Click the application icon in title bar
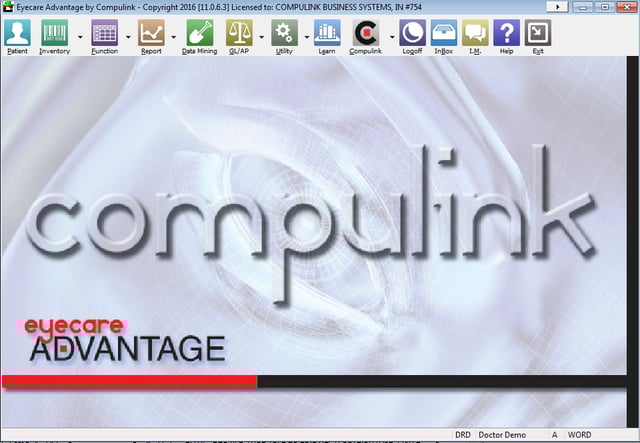The width and height of the screenshot is (640, 443). pyautogui.click(x=8, y=7)
